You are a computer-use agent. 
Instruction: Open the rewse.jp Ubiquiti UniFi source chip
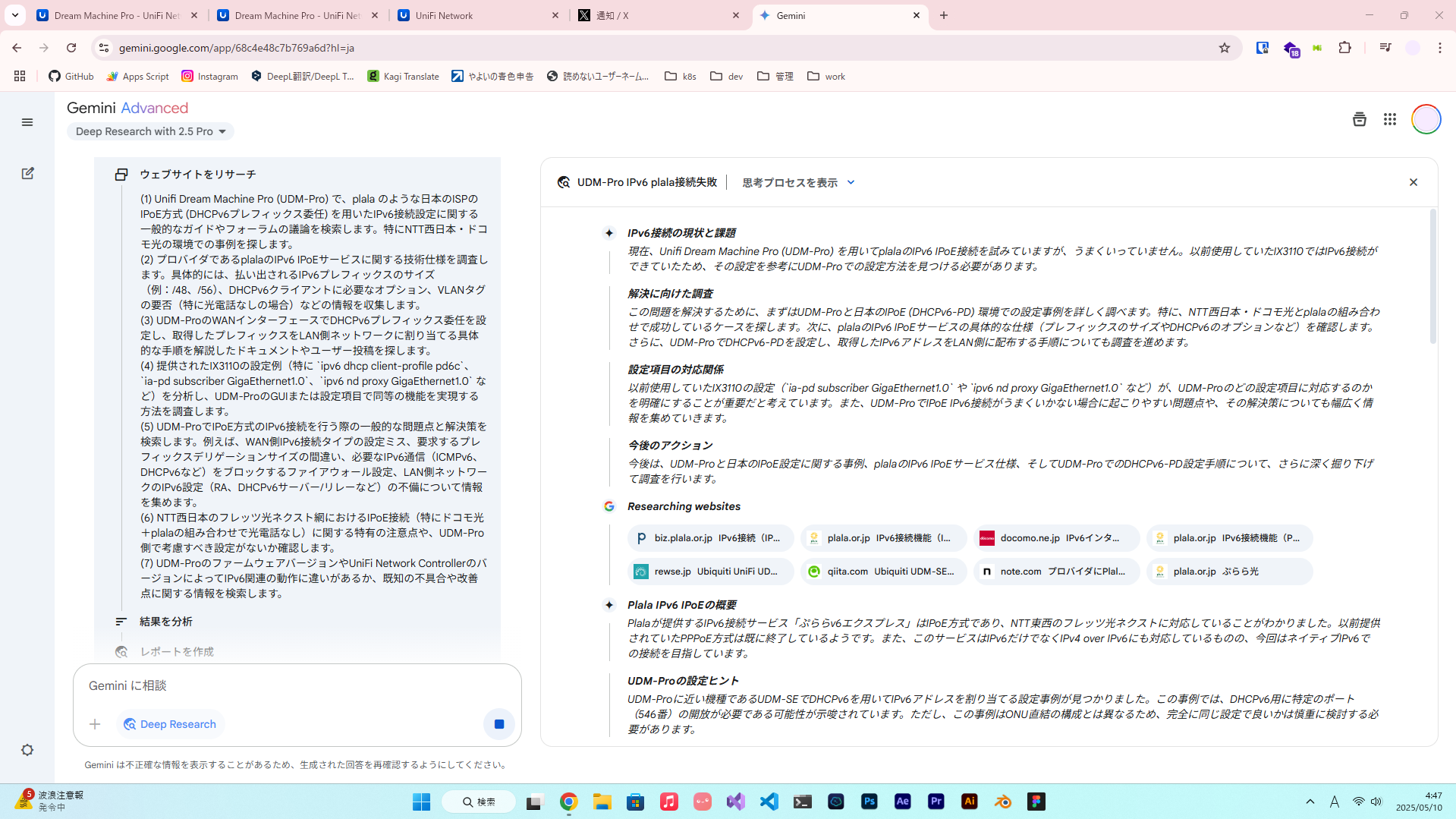pyautogui.click(x=710, y=572)
